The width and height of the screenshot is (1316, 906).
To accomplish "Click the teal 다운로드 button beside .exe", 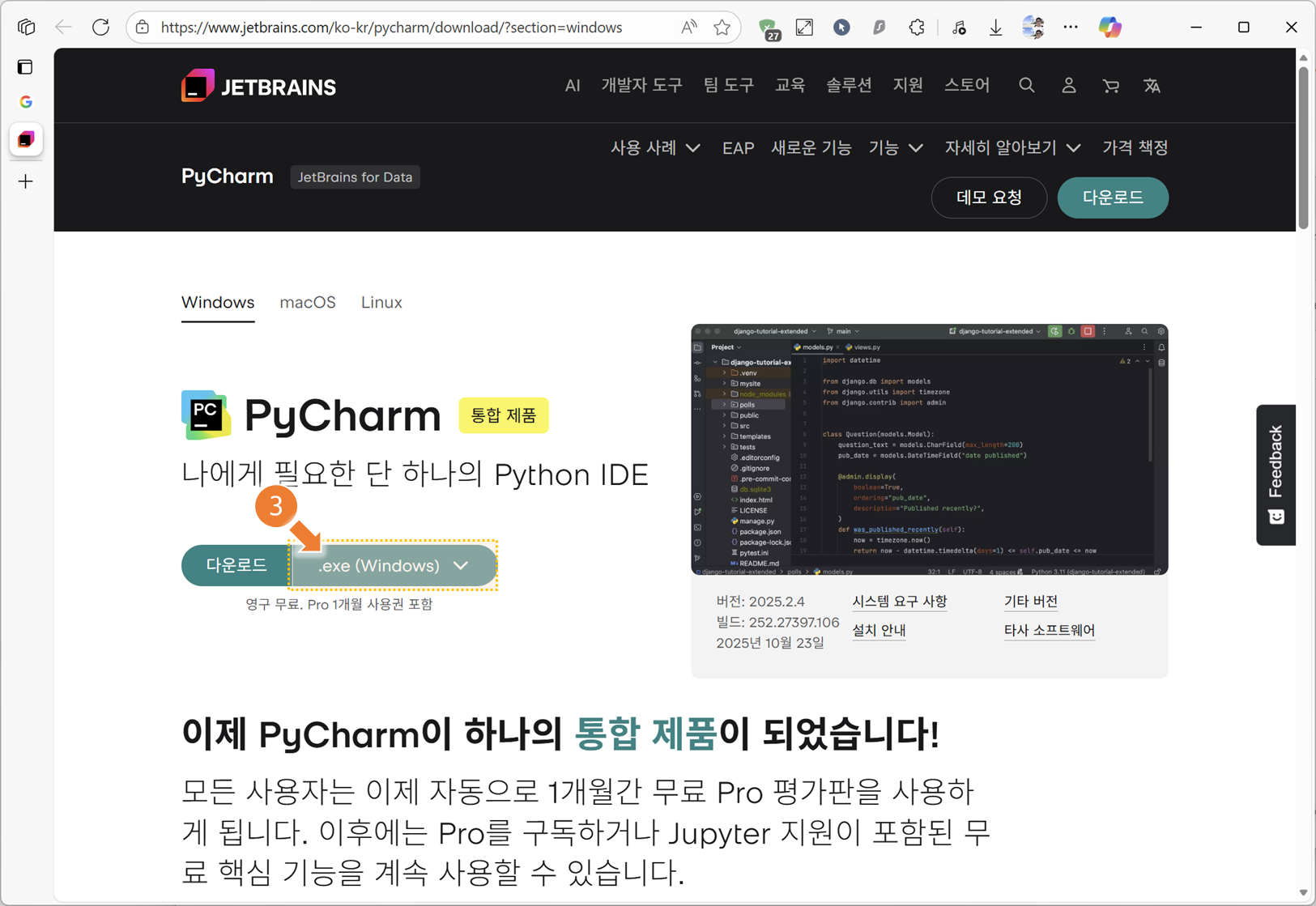I will click(236, 565).
